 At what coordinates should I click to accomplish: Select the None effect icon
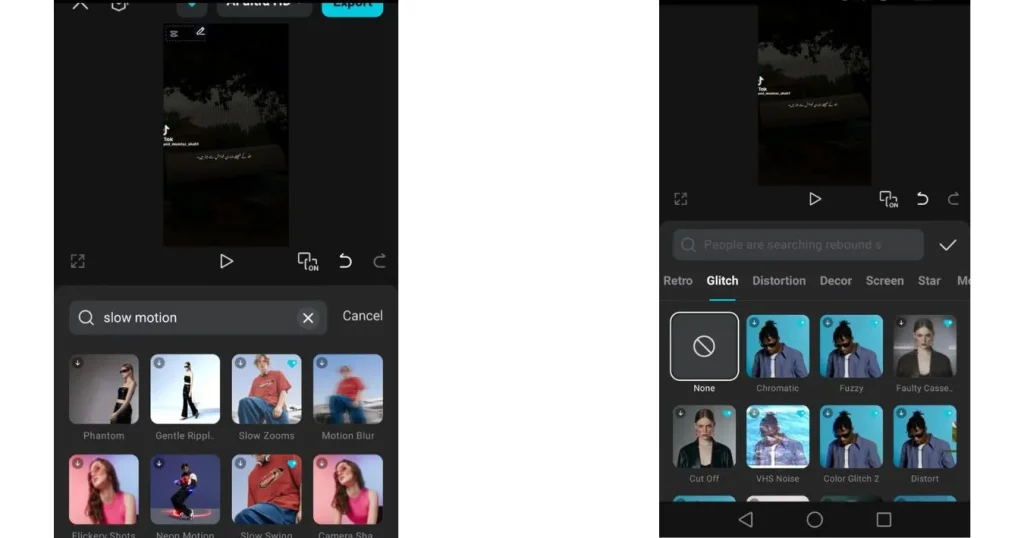click(704, 346)
